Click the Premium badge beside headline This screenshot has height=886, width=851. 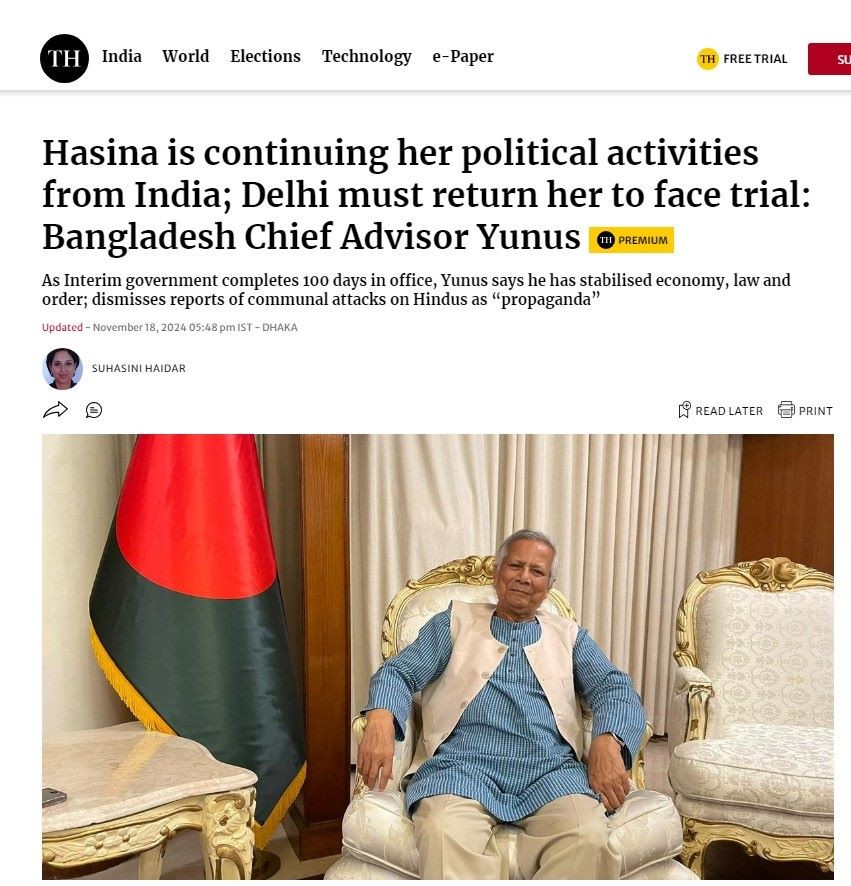pos(631,240)
